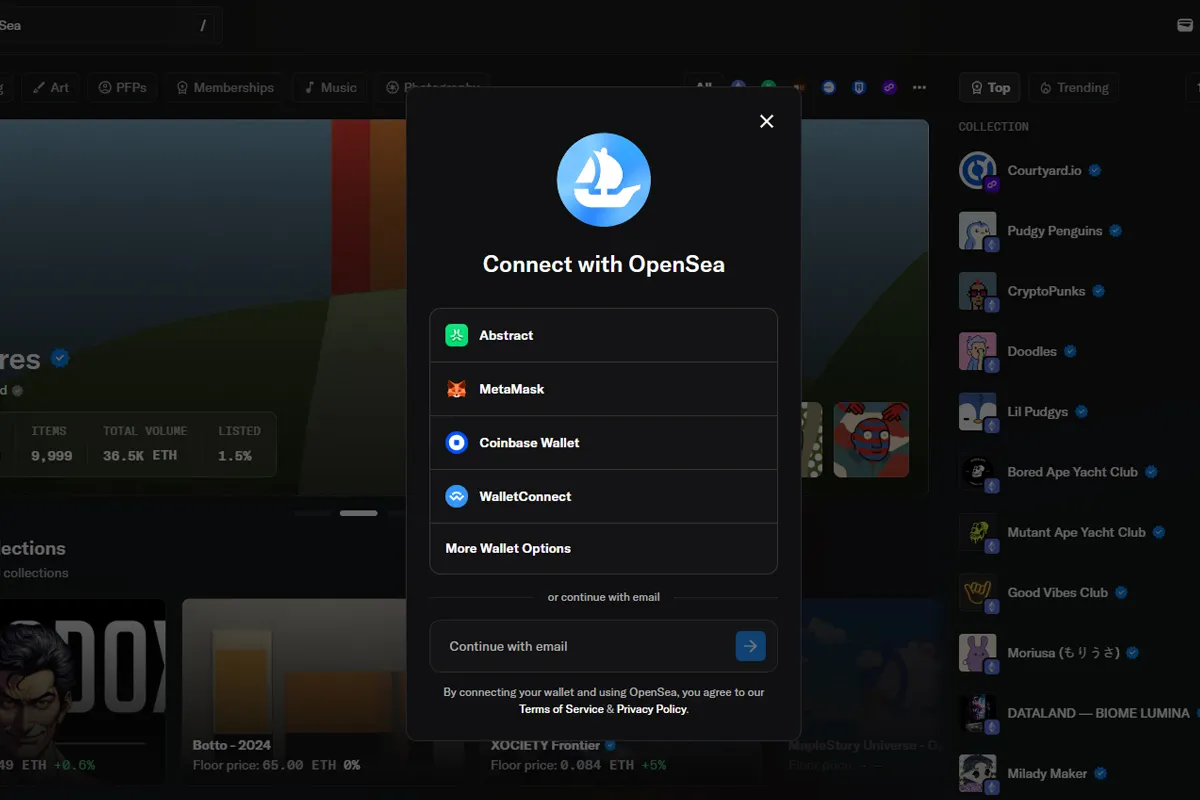Open Good Vibes Club collection
Image resolution: width=1200 pixels, height=800 pixels.
[1058, 593]
